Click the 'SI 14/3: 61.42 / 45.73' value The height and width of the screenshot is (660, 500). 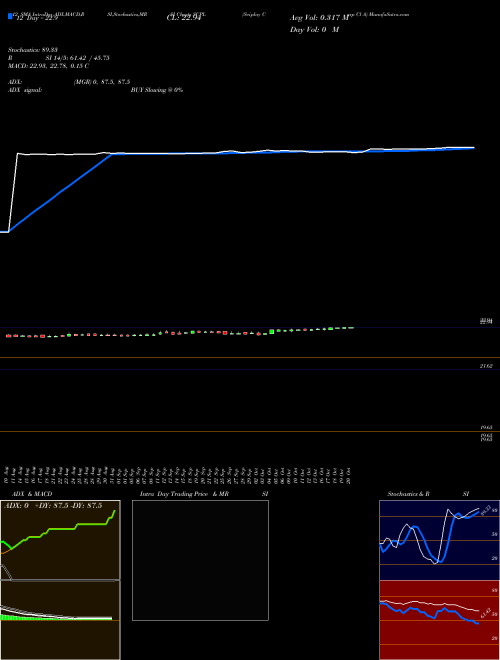[77, 58]
